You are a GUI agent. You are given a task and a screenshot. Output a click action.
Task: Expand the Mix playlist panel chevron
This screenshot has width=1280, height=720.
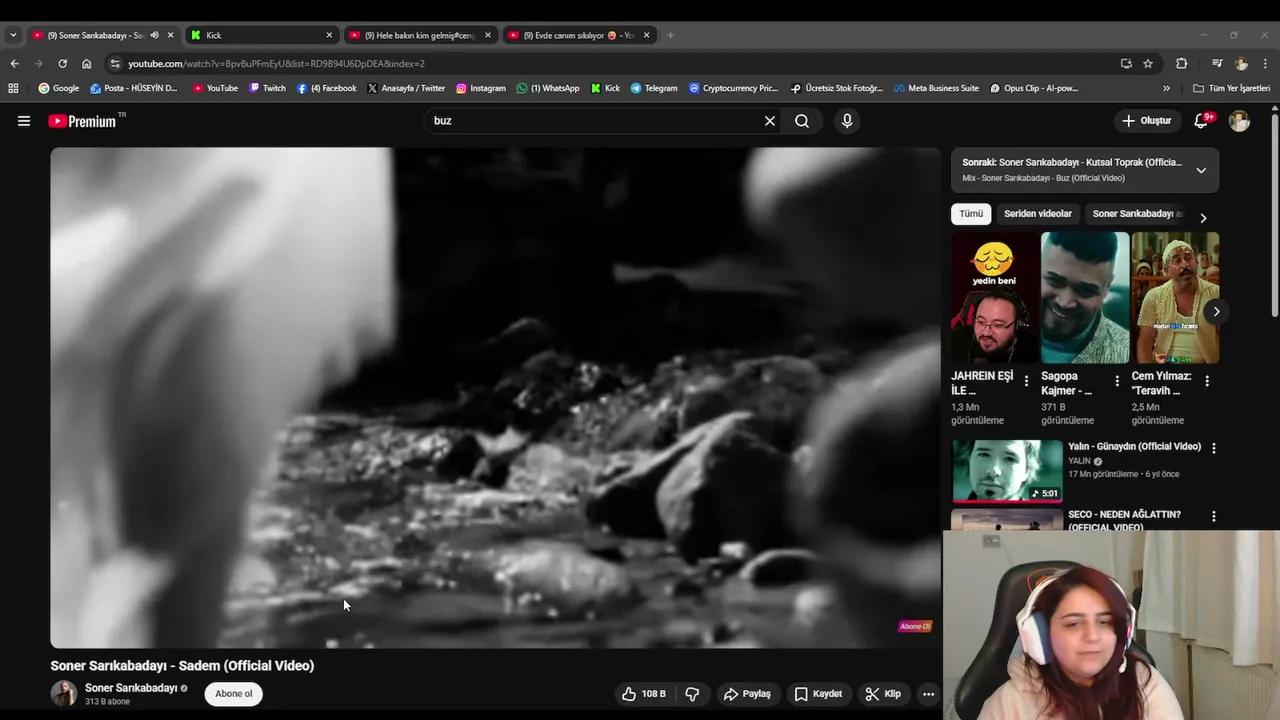[1201, 170]
